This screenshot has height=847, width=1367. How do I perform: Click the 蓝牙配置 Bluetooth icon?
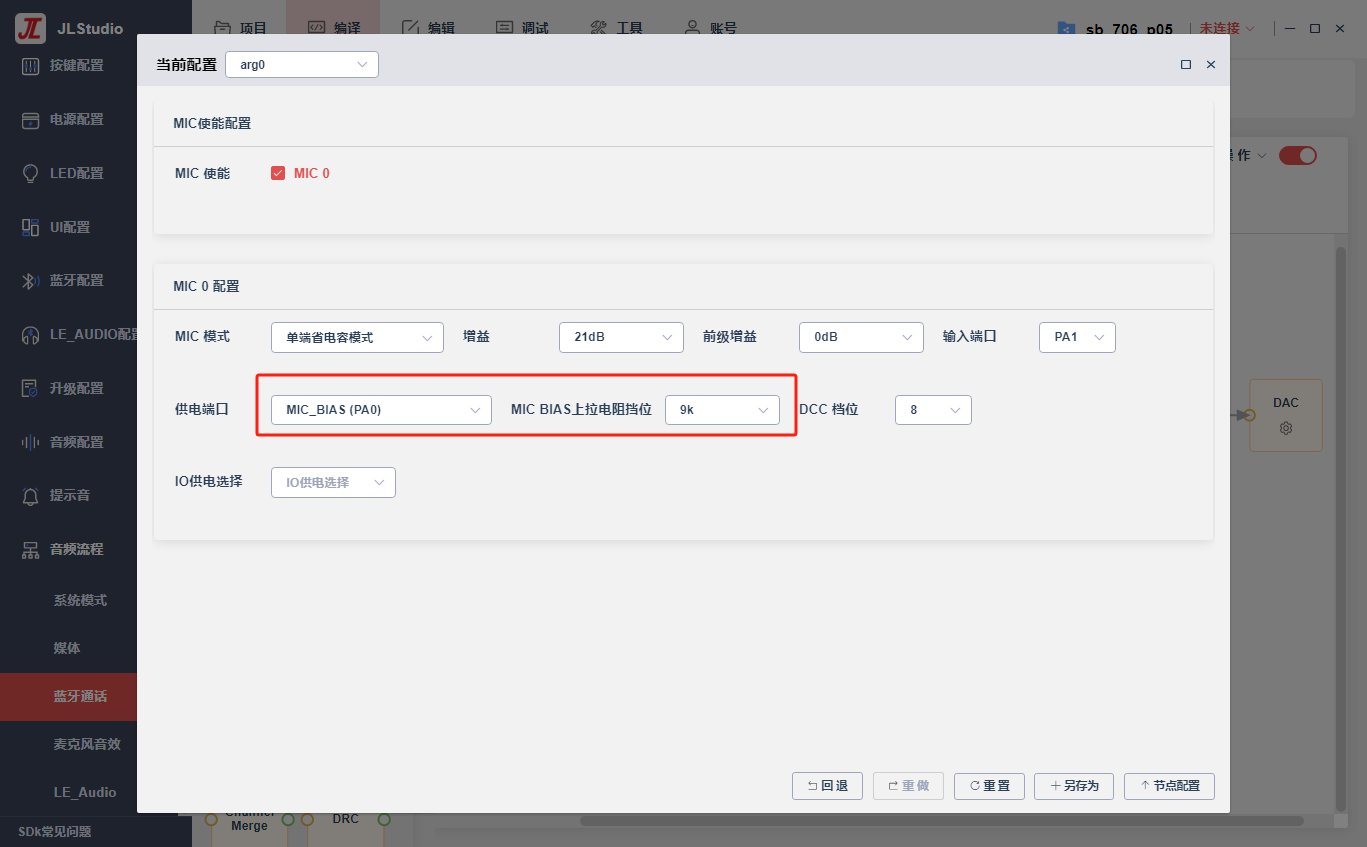(31, 281)
